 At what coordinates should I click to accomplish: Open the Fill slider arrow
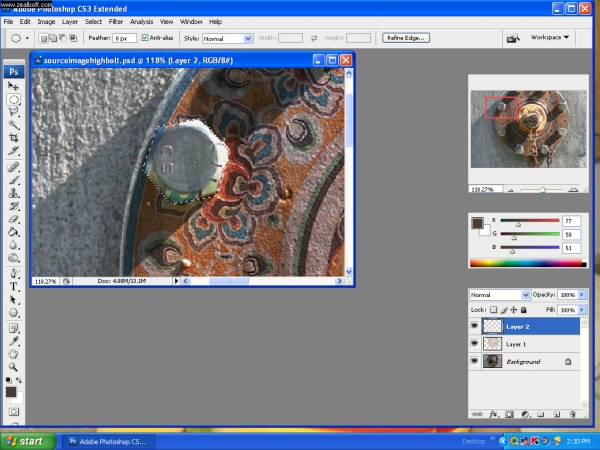(582, 310)
